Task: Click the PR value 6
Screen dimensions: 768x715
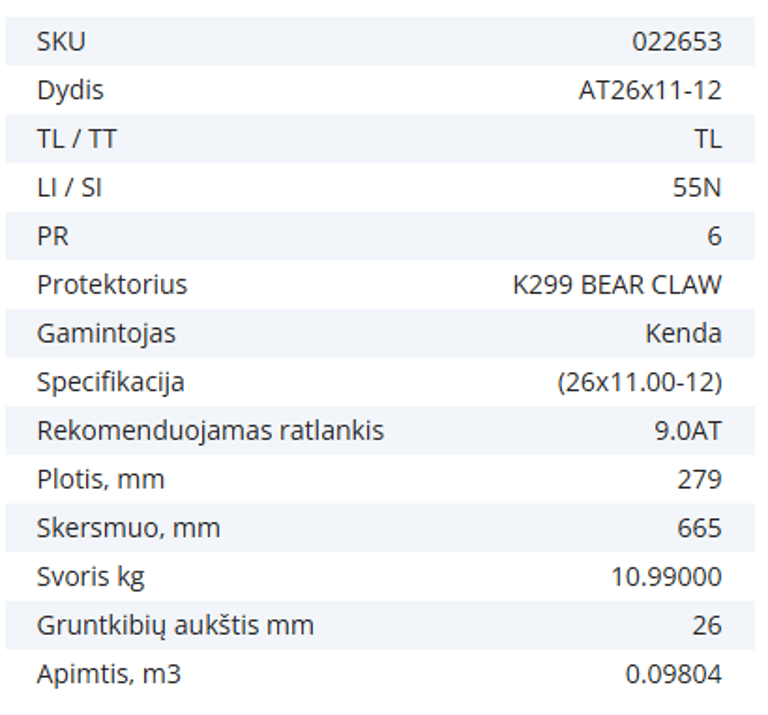Action: click(x=713, y=236)
